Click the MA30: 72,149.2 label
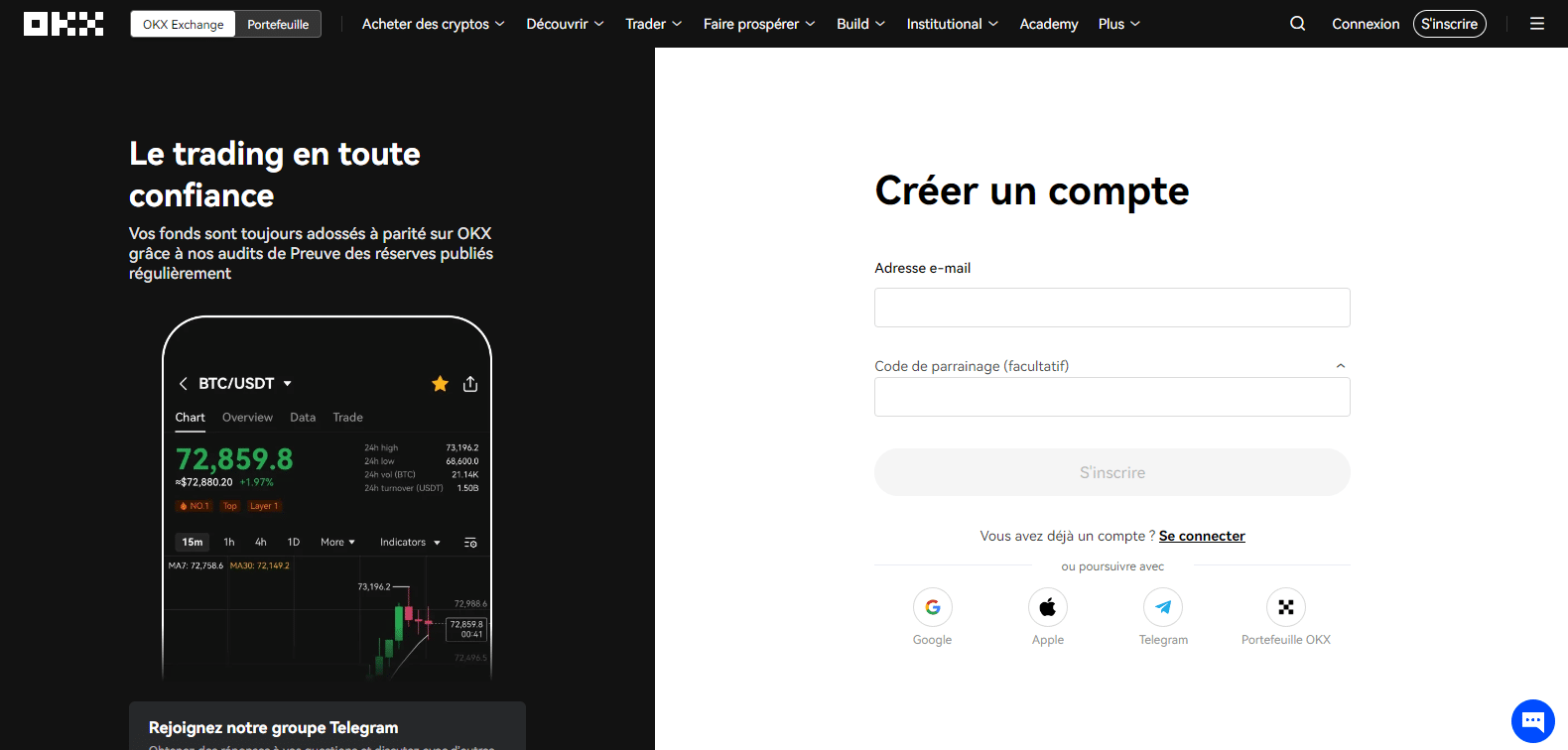Viewport: 1568px width, 750px height. [260, 565]
